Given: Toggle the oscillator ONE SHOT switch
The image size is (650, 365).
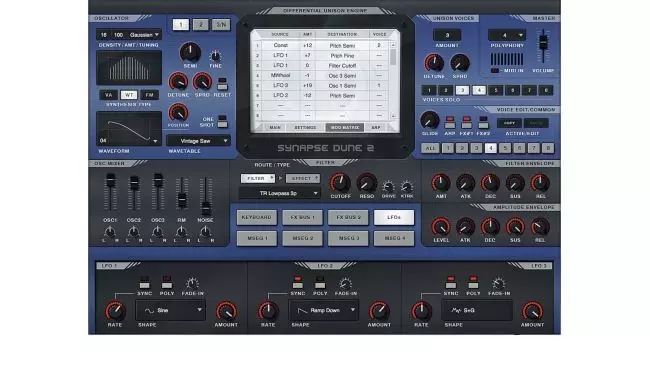Looking at the screenshot, I should (x=222, y=121).
